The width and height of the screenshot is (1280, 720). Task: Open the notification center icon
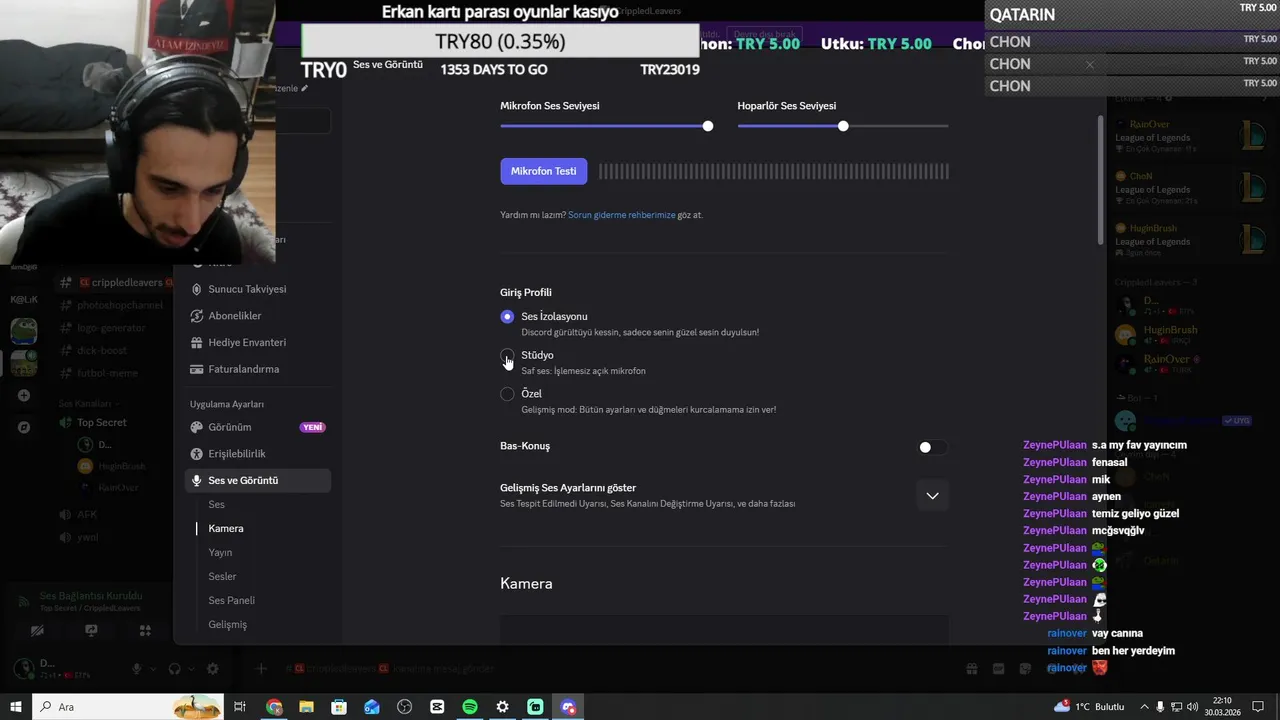click(x=1258, y=707)
